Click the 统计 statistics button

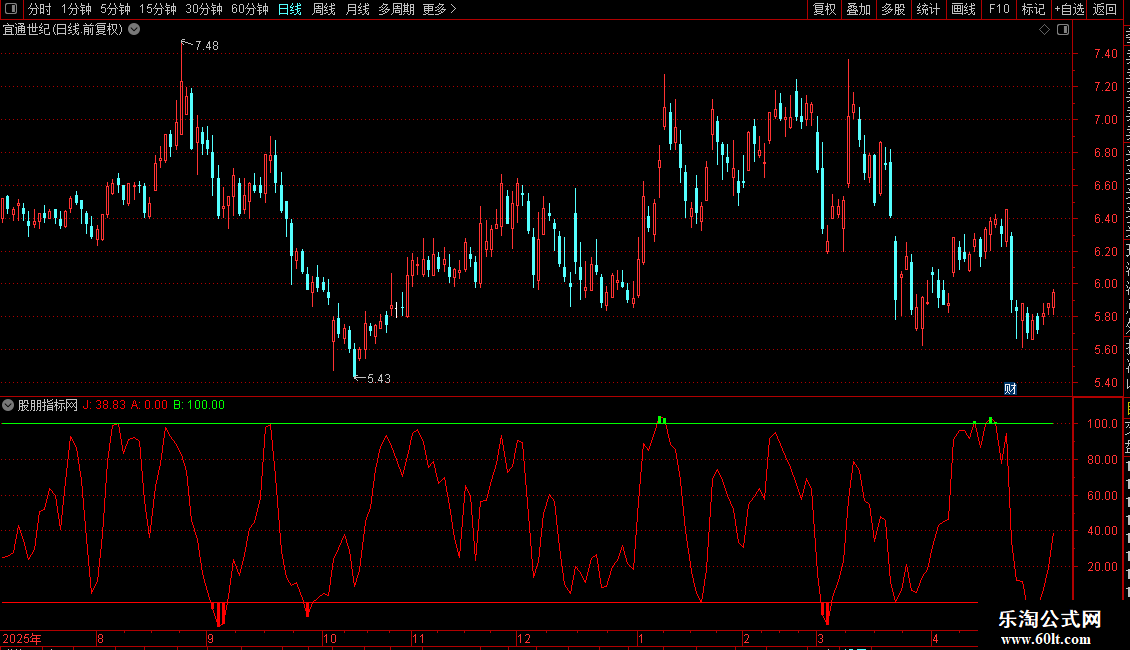coord(928,9)
